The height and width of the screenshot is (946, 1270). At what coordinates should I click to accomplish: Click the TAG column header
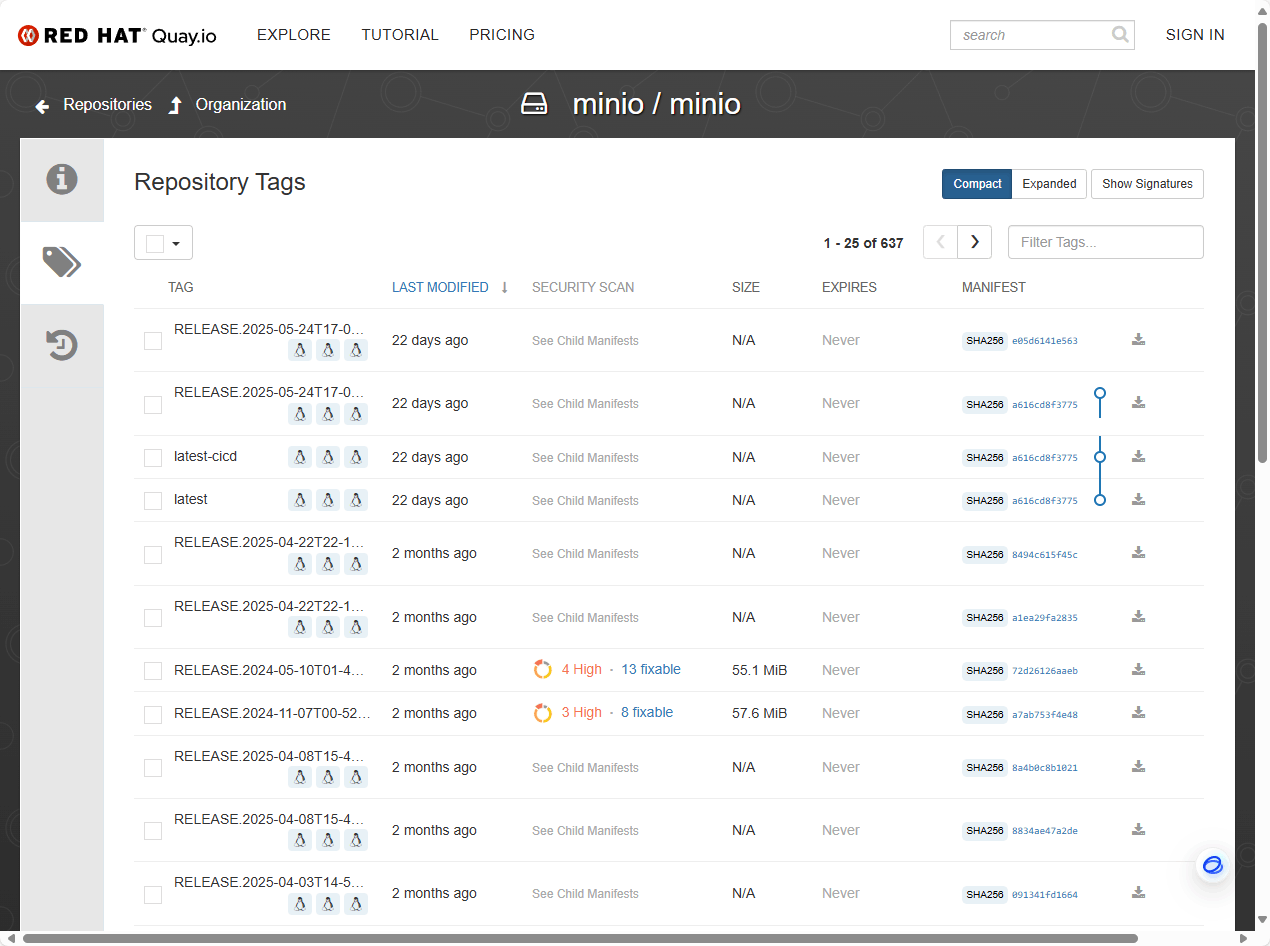[181, 288]
